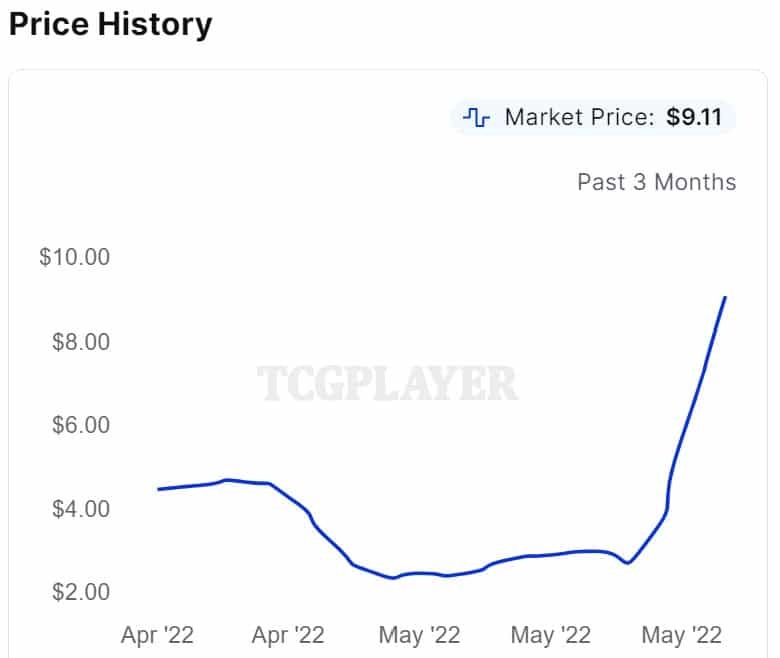This screenshot has height=658, width=780.
Task: Click the Market Price label text
Action: click(x=580, y=118)
